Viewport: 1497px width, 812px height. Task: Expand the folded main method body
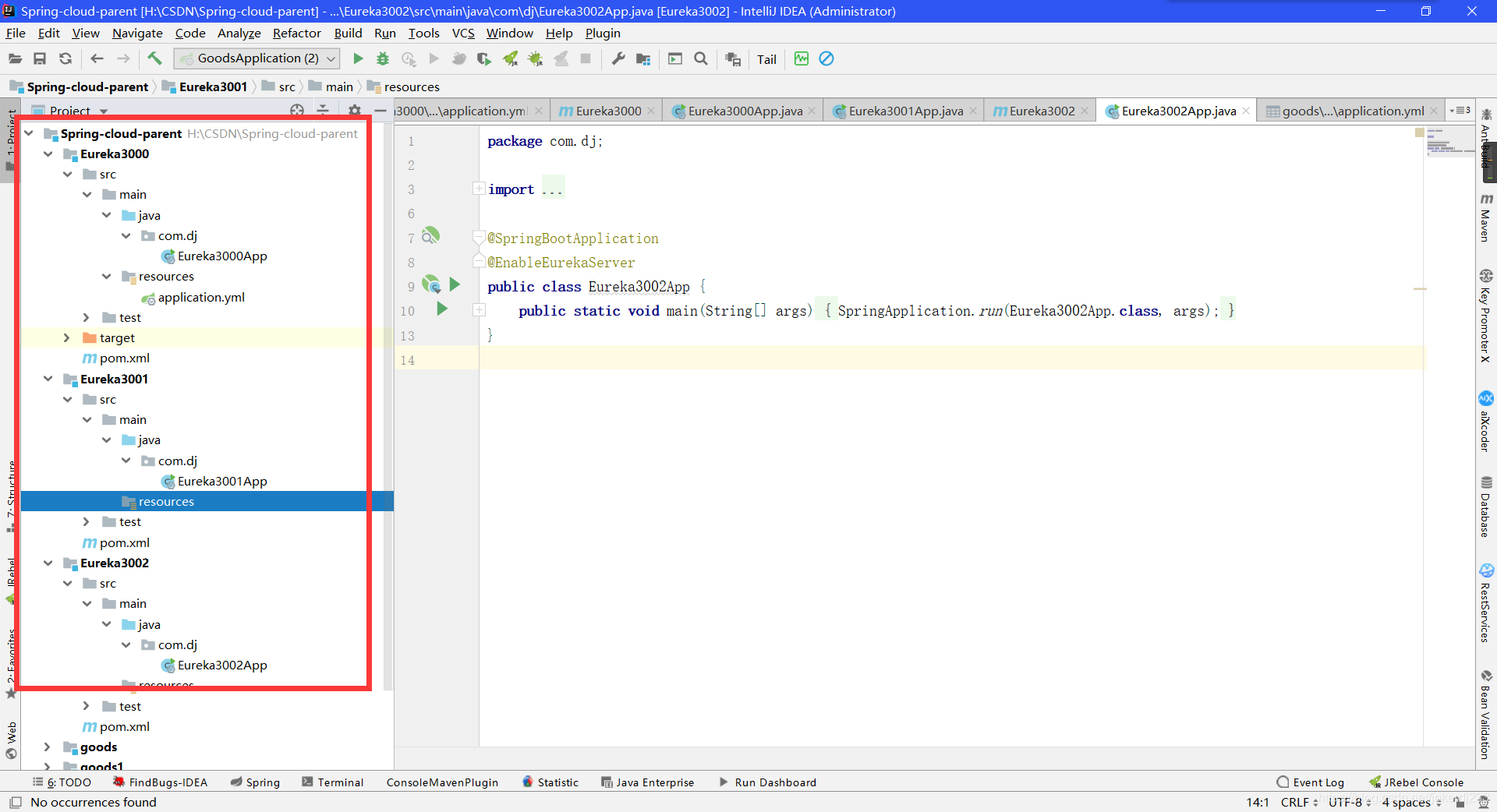[478, 310]
